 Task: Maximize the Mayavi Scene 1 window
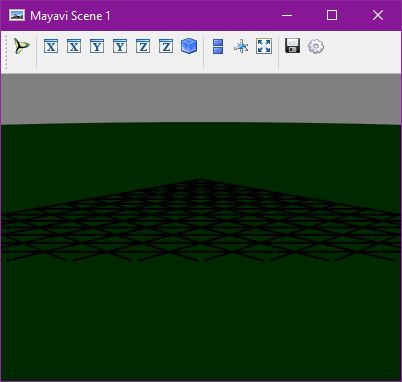[332, 15]
